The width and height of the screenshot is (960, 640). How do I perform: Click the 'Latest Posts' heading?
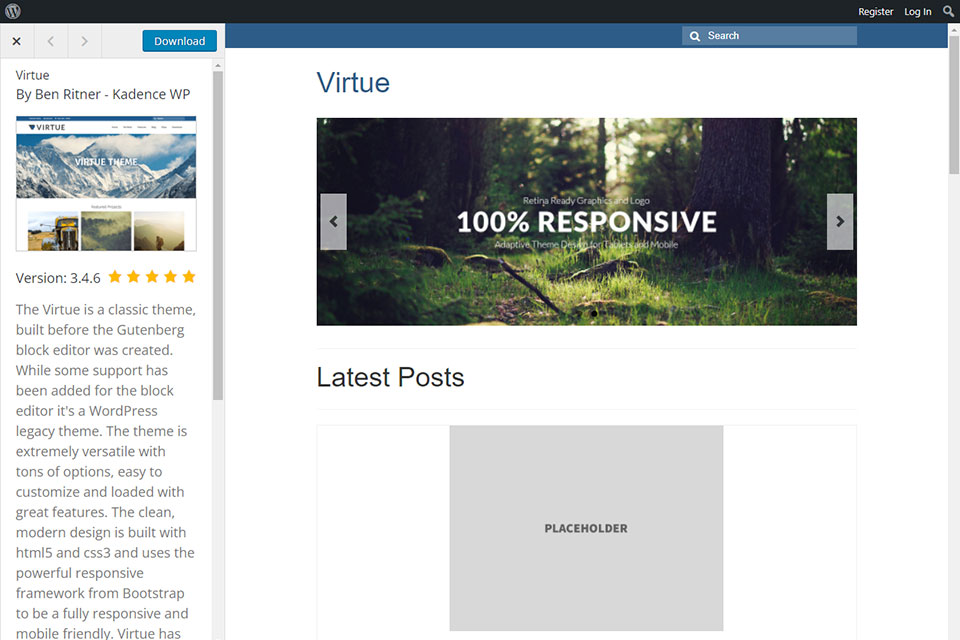(x=391, y=377)
